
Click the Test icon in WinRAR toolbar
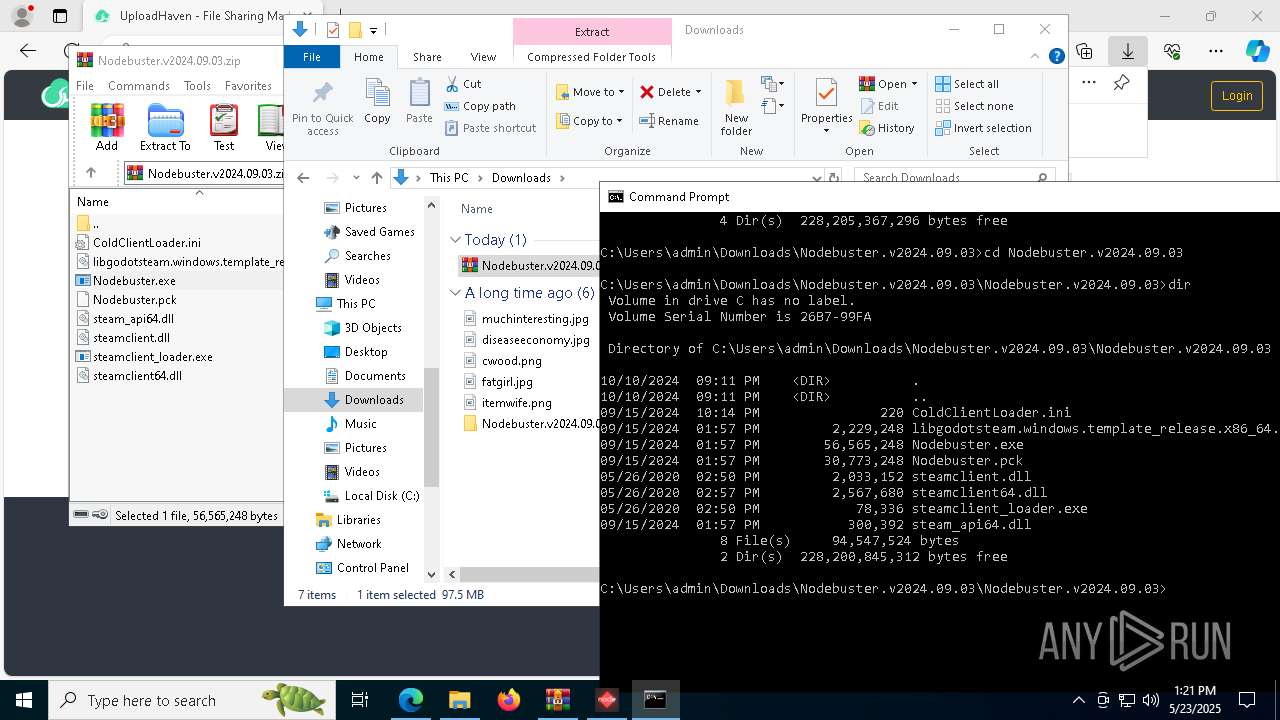pos(224,127)
